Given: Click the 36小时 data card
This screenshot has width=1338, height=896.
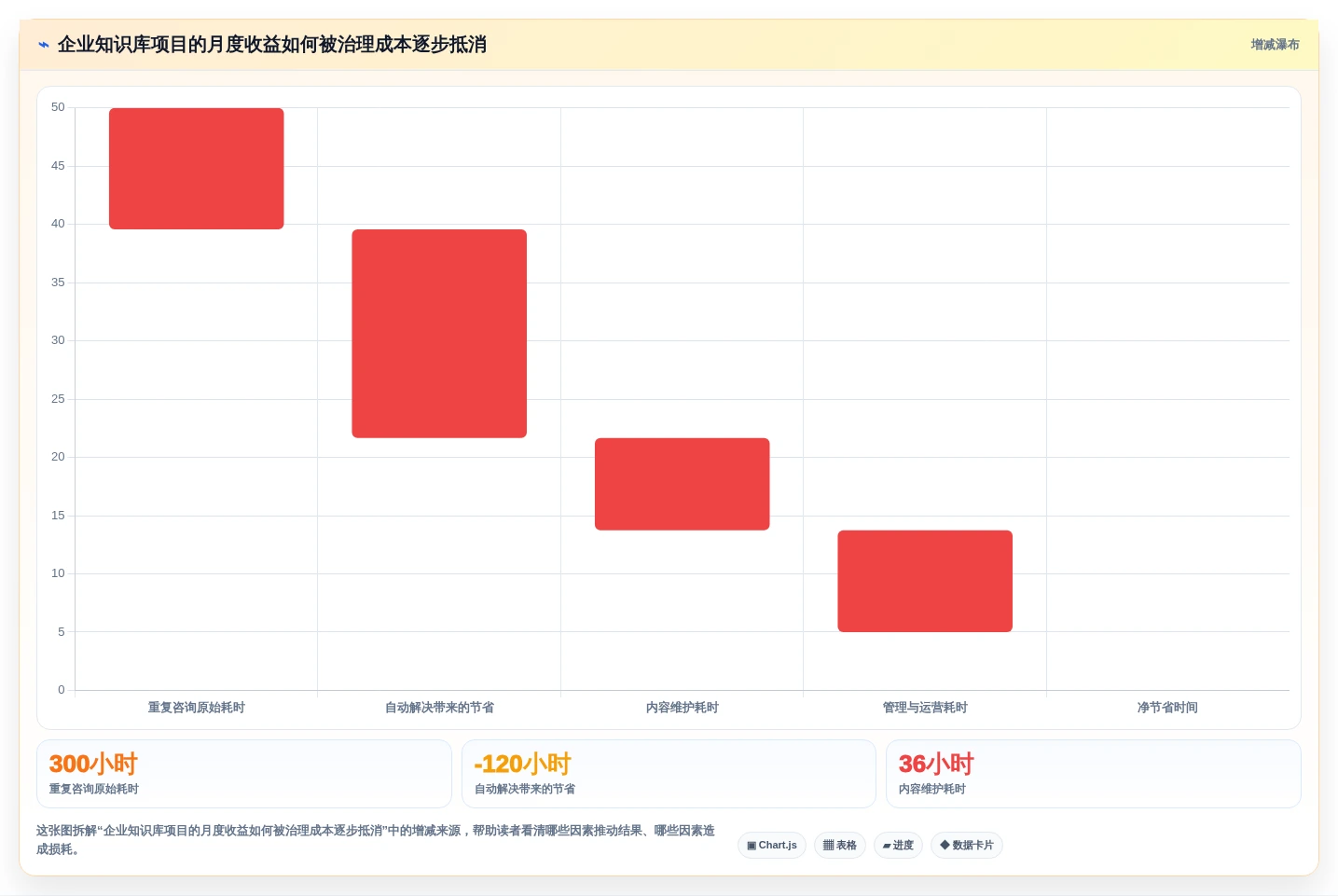Looking at the screenshot, I should [1094, 774].
